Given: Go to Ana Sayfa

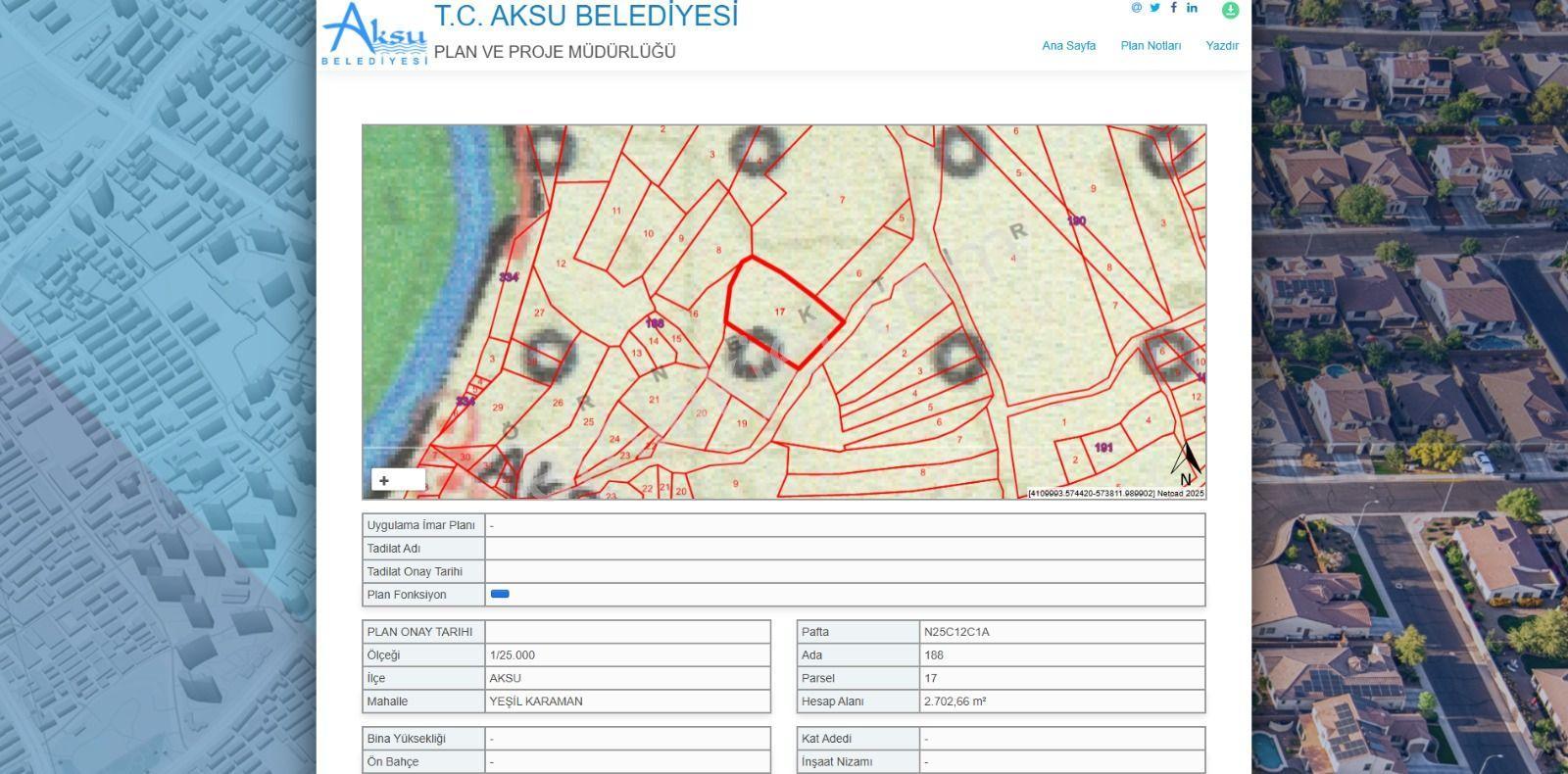Looking at the screenshot, I should 1068,46.
